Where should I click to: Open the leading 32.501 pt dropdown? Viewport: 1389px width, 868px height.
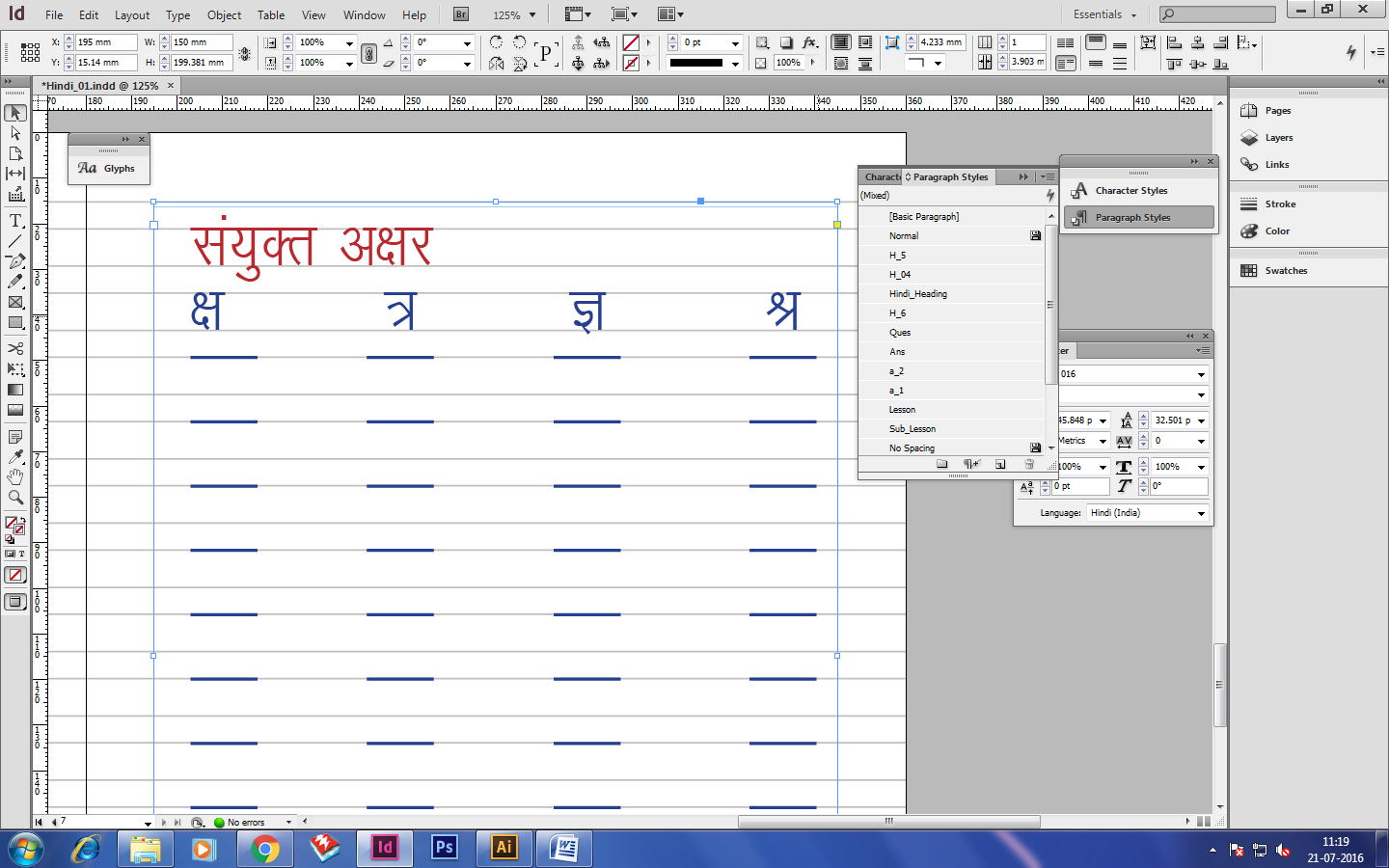pyautogui.click(x=1201, y=420)
